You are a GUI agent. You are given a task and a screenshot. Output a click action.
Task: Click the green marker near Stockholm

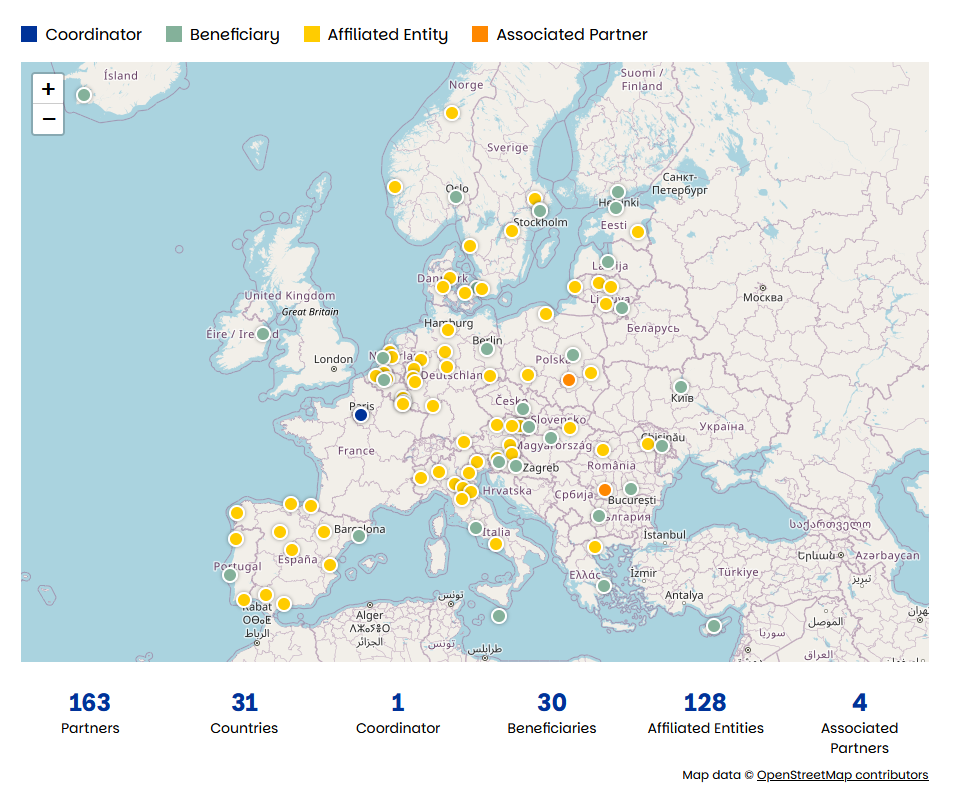click(x=540, y=211)
